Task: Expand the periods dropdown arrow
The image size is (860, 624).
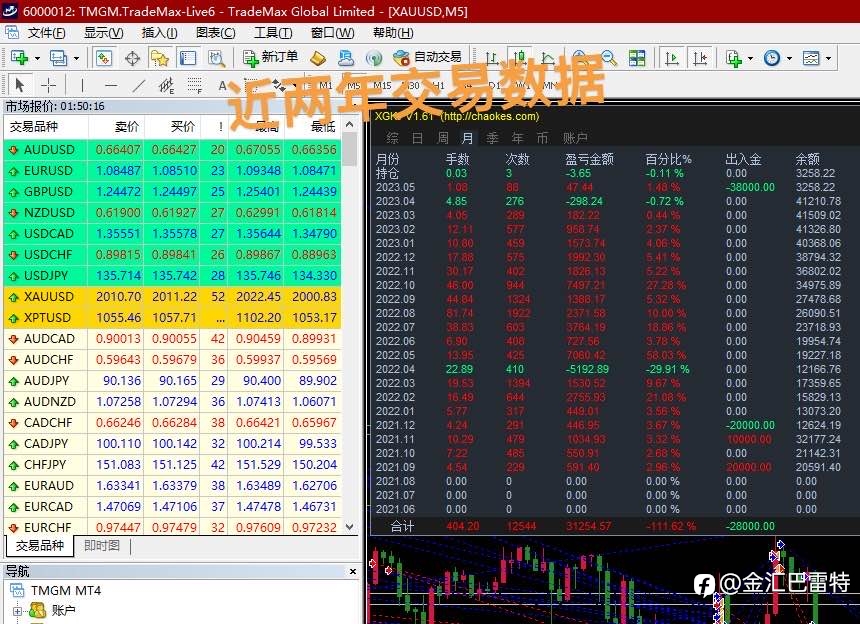Action: [789, 58]
